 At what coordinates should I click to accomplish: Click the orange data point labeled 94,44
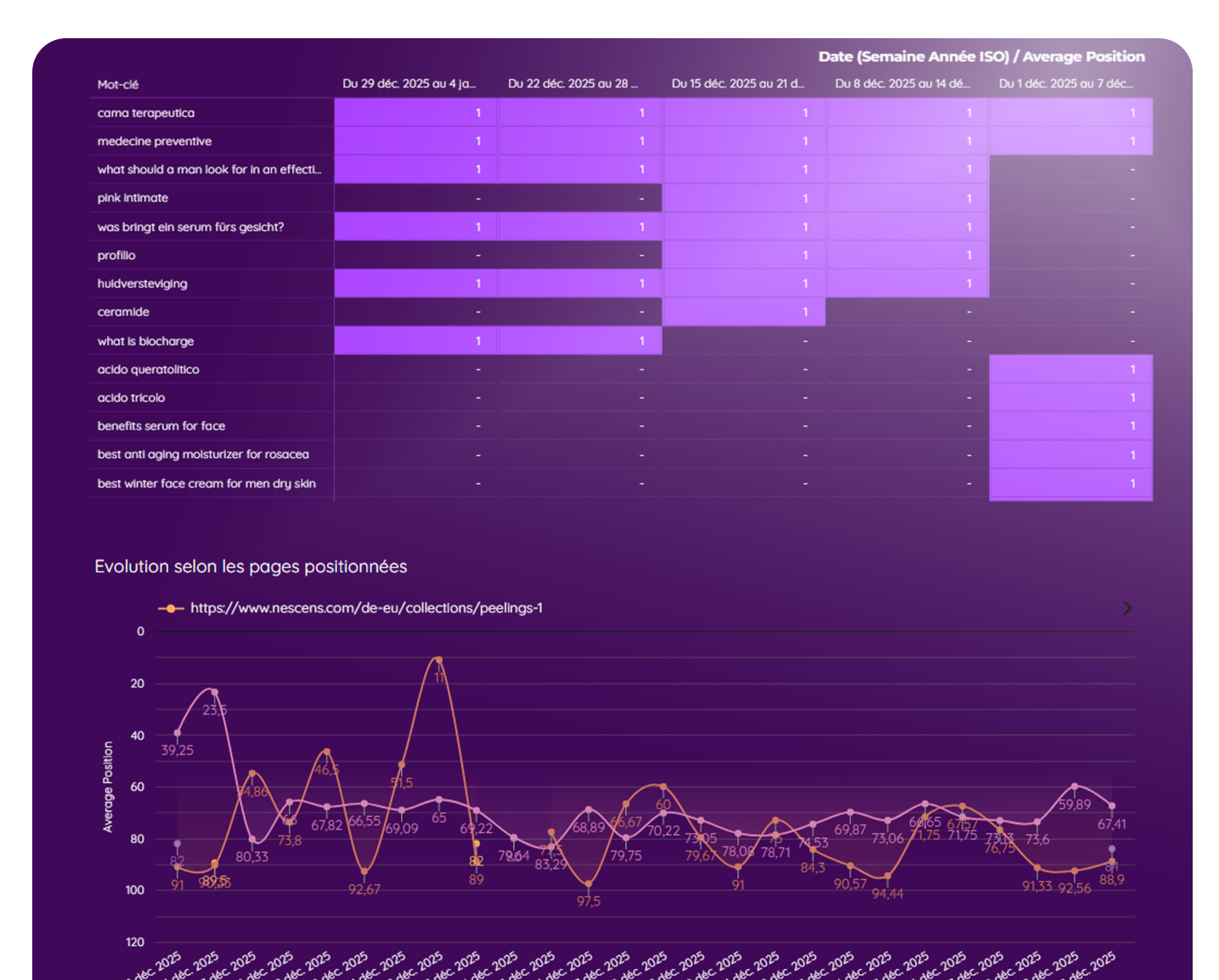887,876
